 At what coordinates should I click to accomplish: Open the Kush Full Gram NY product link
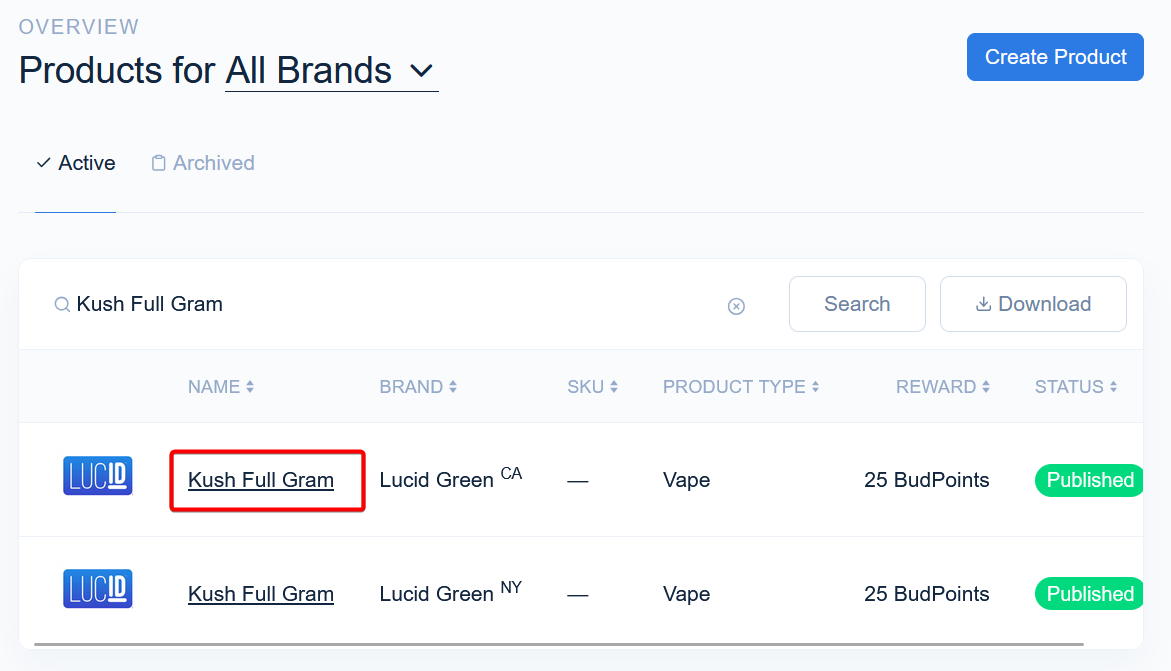tap(261, 594)
